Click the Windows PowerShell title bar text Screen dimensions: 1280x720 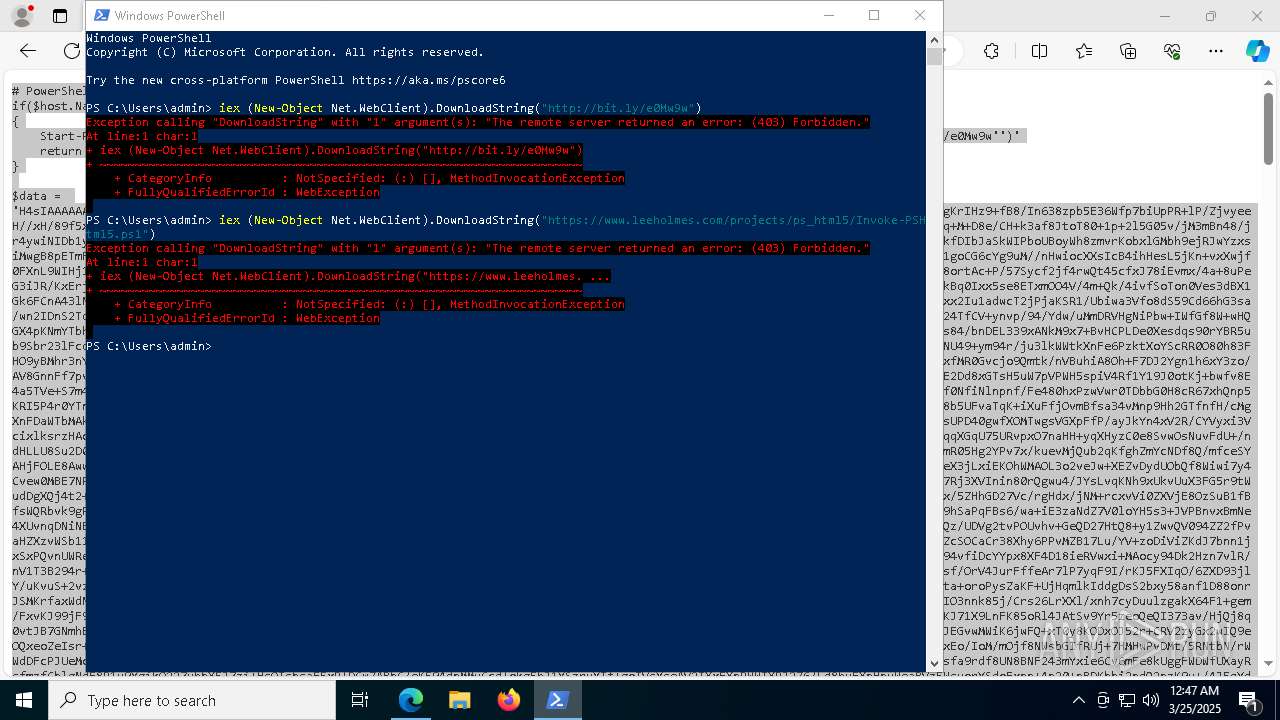pos(170,16)
